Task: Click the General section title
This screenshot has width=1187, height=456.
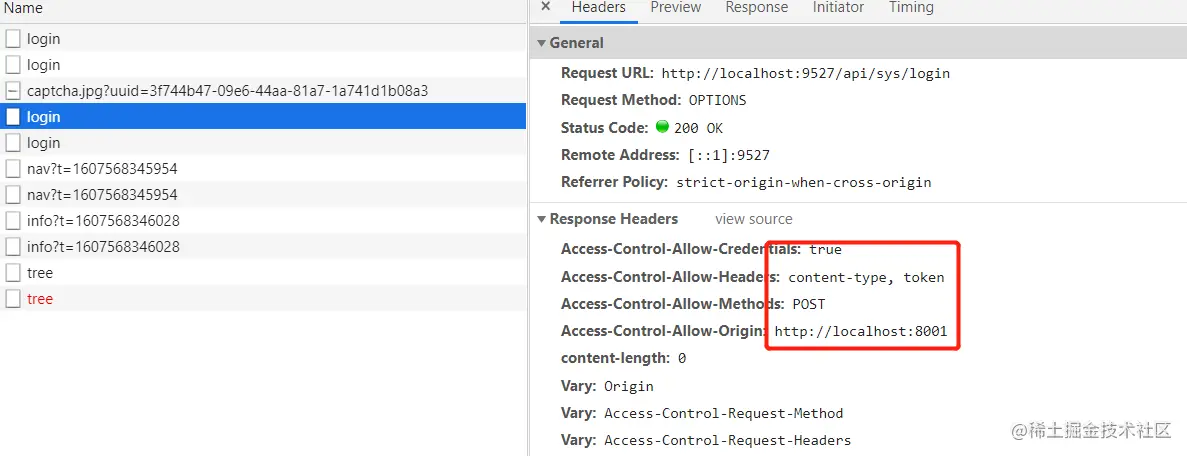Action: (577, 43)
